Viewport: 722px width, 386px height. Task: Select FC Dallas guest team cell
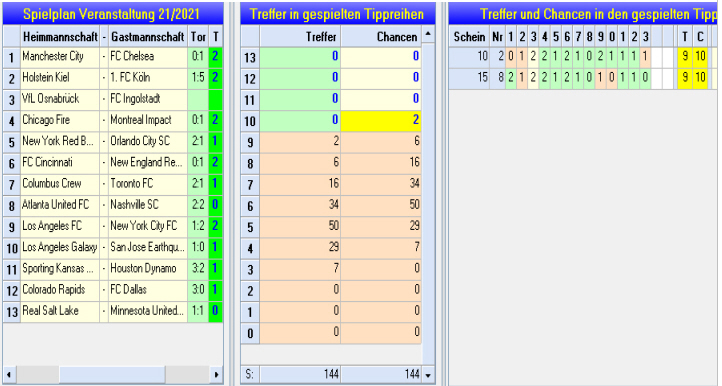pos(148,290)
